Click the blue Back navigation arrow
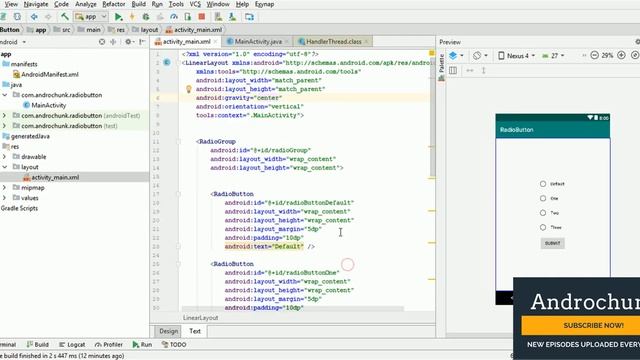Screen dimensions: 640x360 (x=34, y=17)
